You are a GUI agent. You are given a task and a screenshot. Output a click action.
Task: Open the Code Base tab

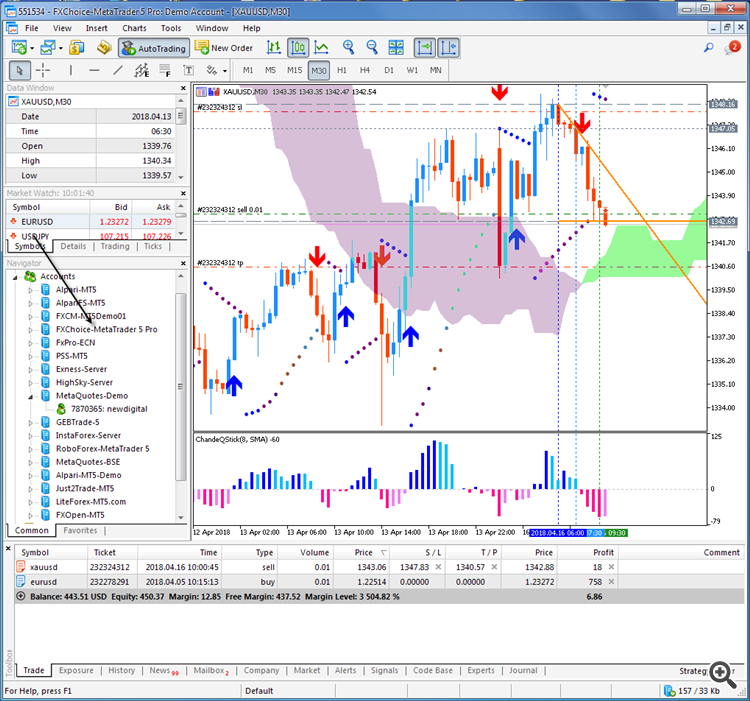pyautogui.click(x=433, y=670)
